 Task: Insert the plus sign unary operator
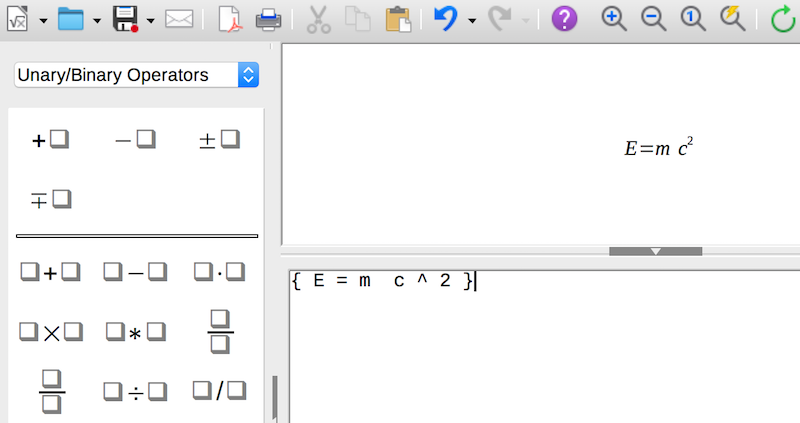51,139
